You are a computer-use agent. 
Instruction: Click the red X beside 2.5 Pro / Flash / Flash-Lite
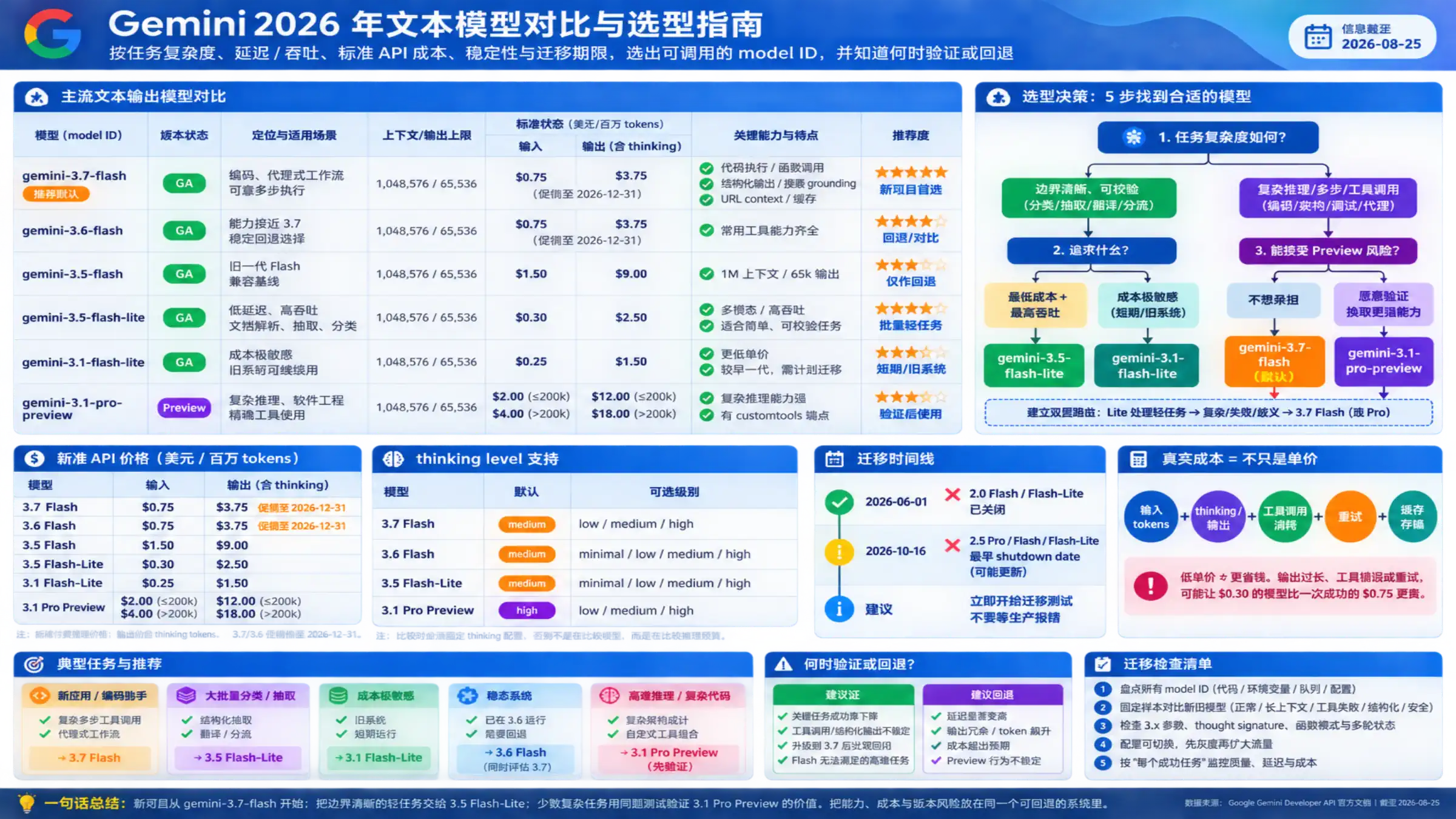(952, 545)
